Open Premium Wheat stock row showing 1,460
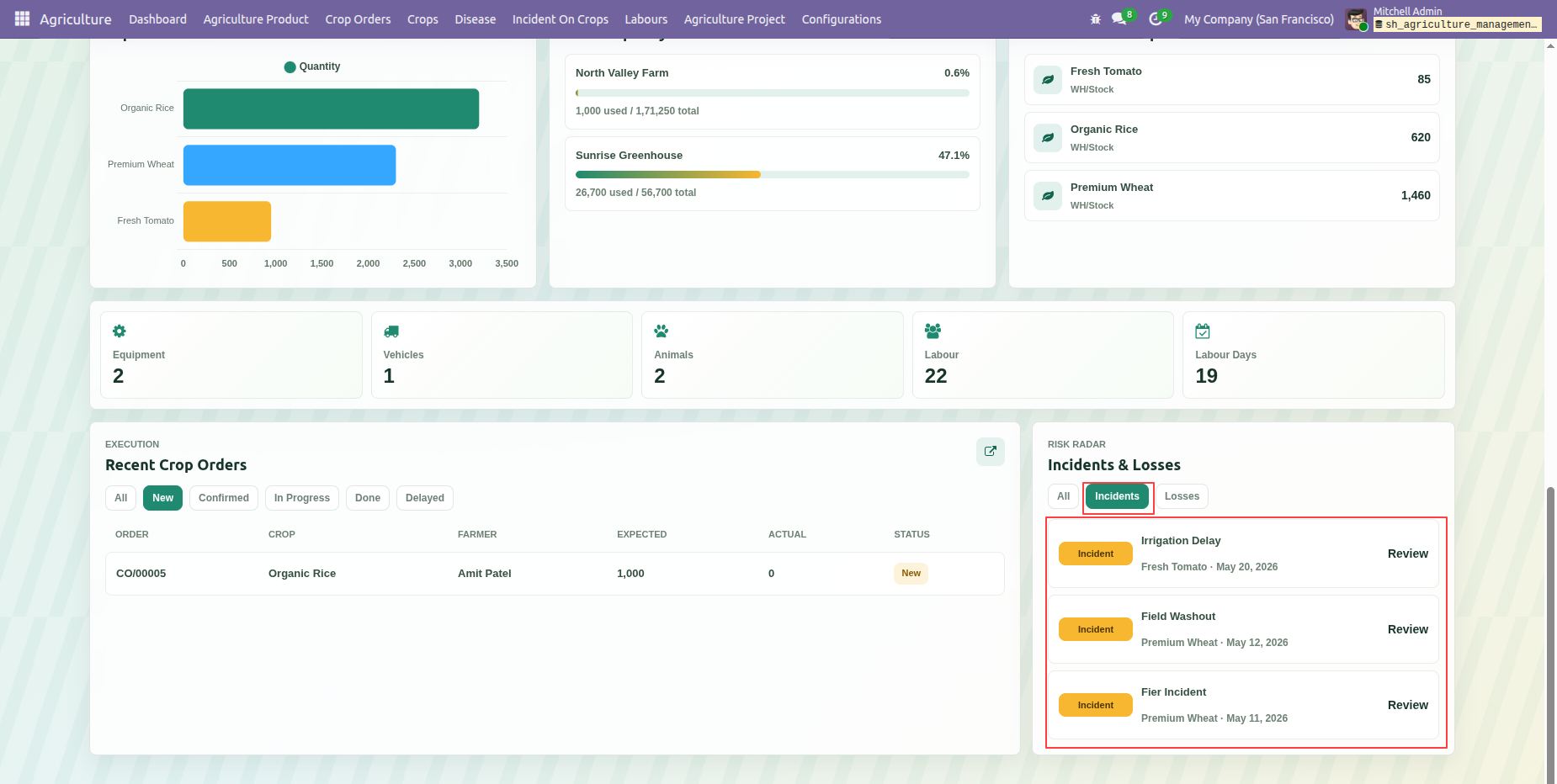This screenshot has width=1557, height=784. coord(1232,196)
